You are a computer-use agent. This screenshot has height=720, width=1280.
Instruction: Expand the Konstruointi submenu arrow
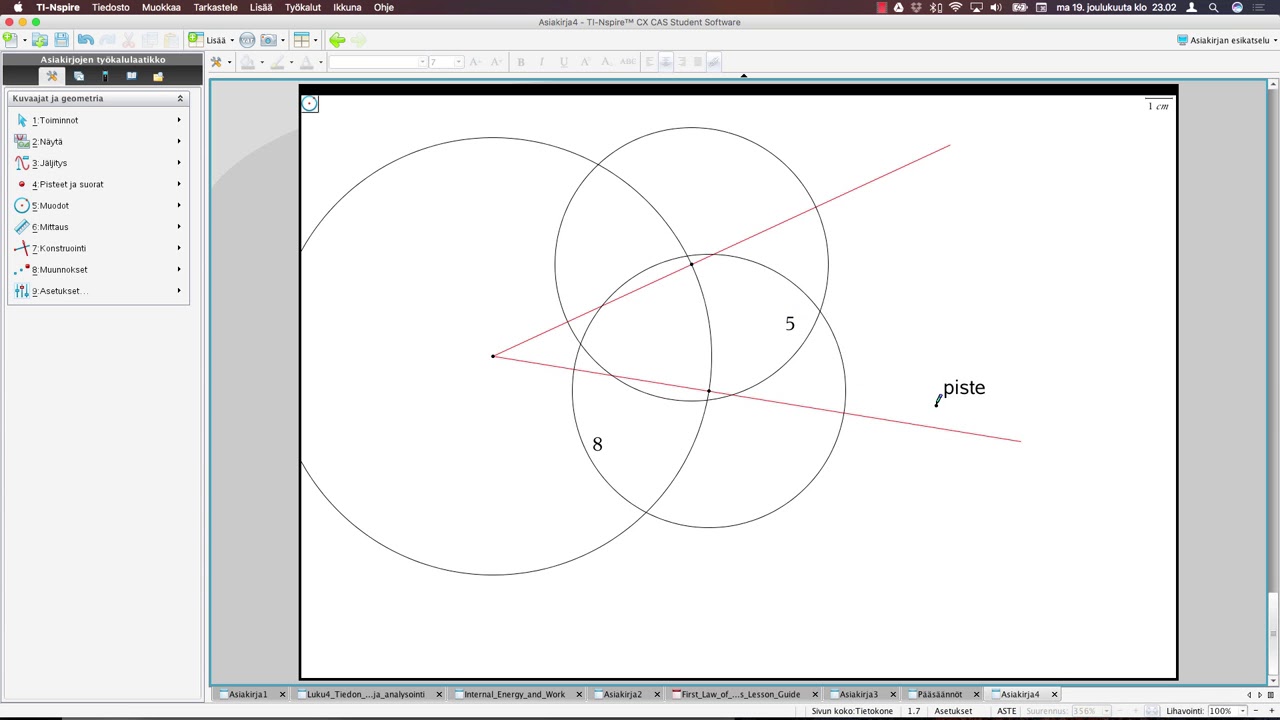179,248
